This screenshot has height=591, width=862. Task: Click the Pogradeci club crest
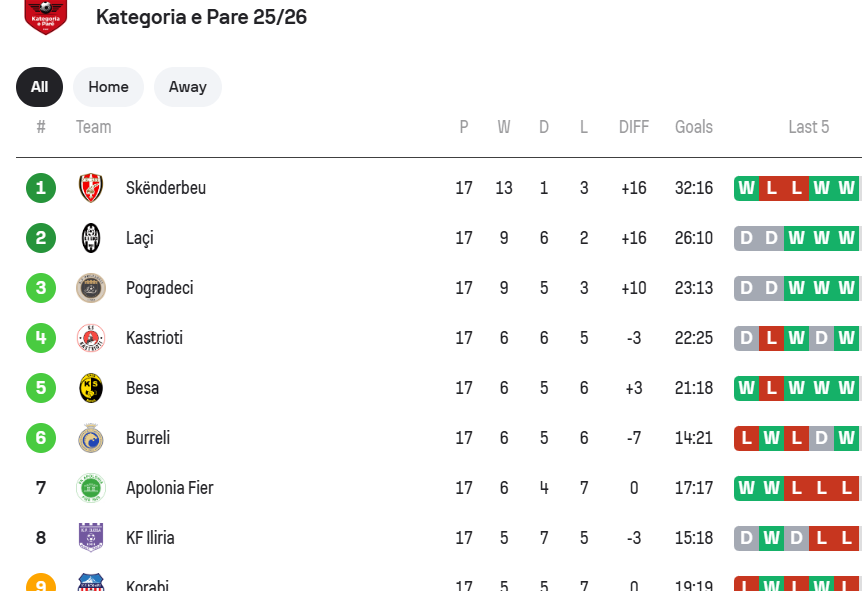tap(91, 288)
